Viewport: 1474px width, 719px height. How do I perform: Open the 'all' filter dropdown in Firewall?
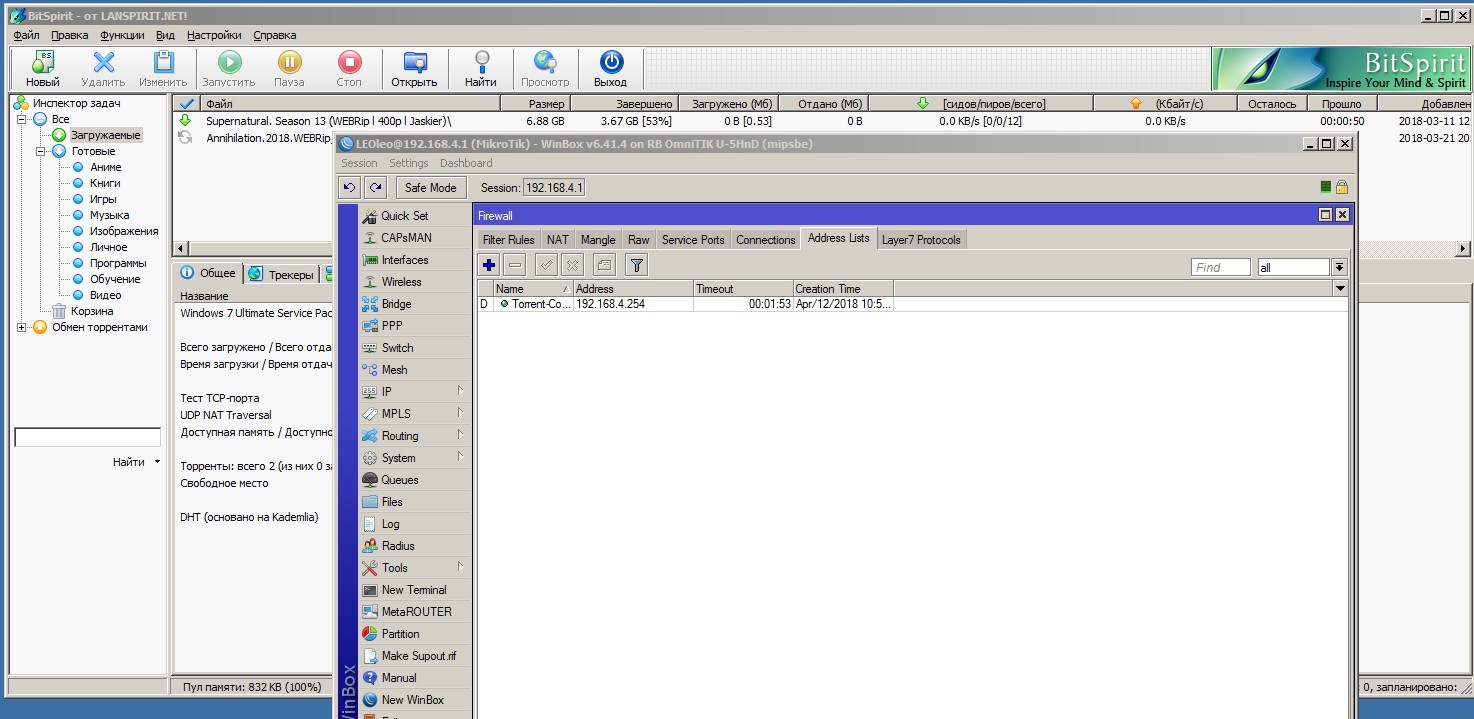[x=1339, y=267]
